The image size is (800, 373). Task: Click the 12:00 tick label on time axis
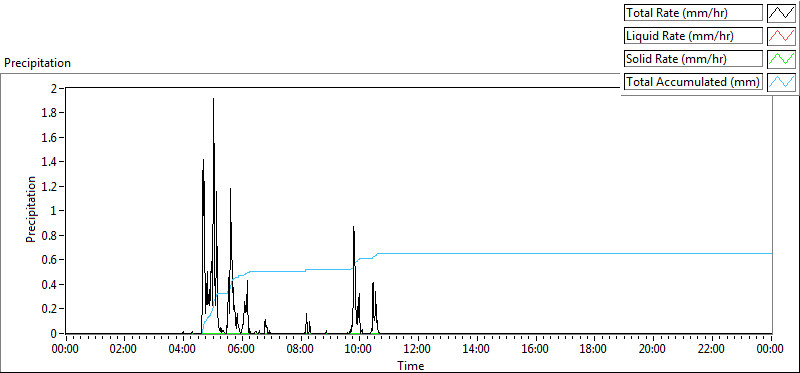click(x=418, y=350)
